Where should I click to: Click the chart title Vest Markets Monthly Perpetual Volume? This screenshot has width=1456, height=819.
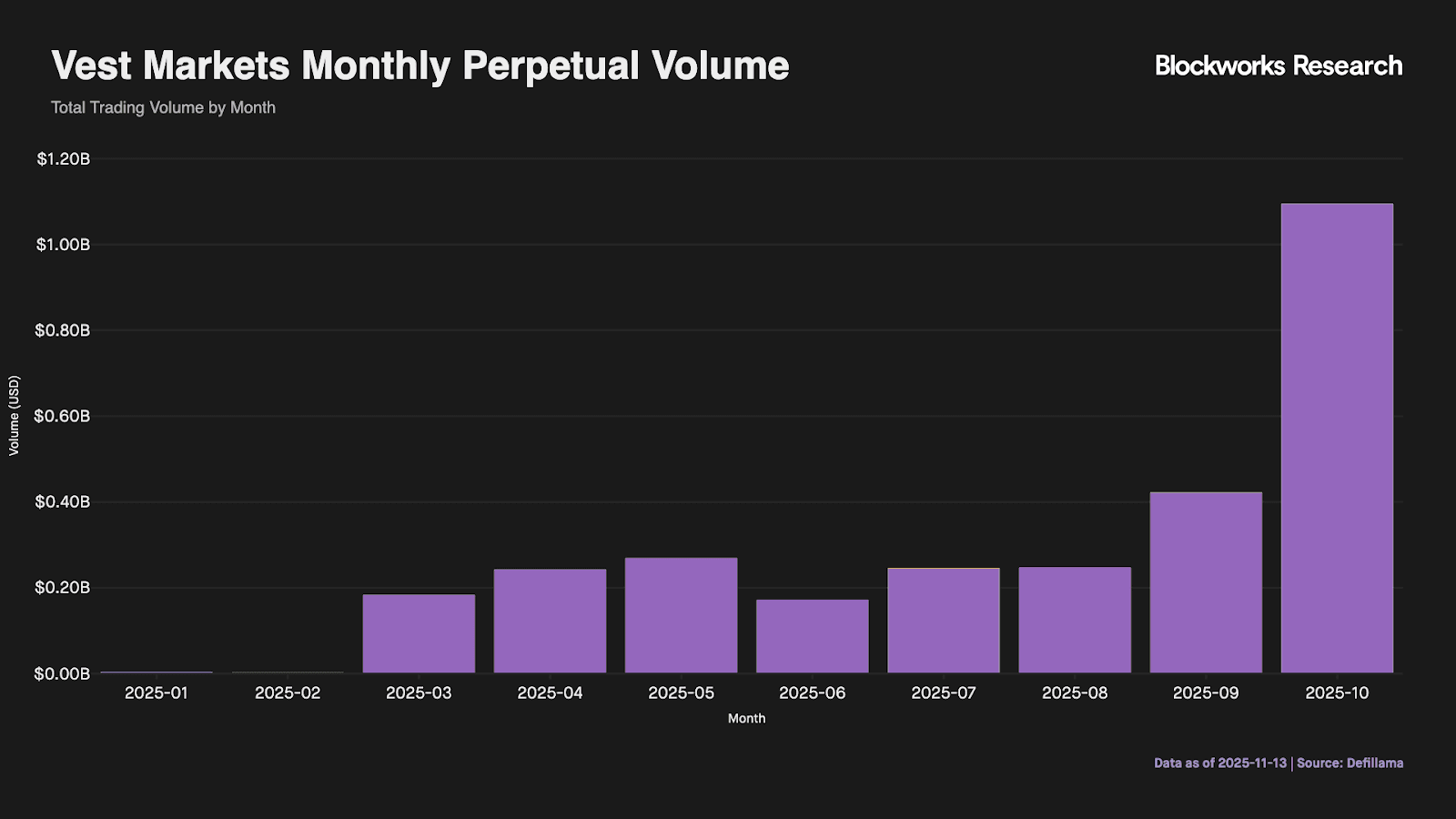[x=420, y=66]
